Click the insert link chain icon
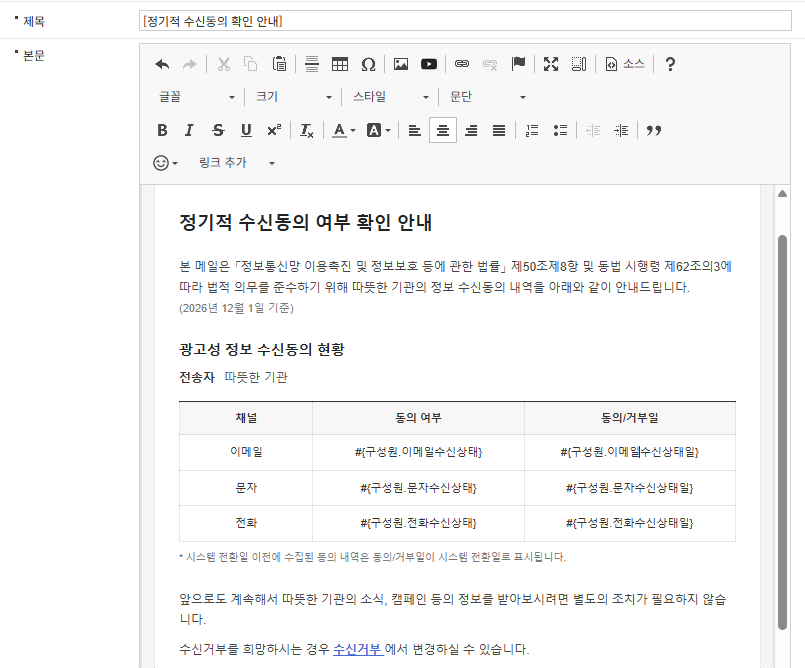Screen dimensions: 805x668 click(x=462, y=64)
